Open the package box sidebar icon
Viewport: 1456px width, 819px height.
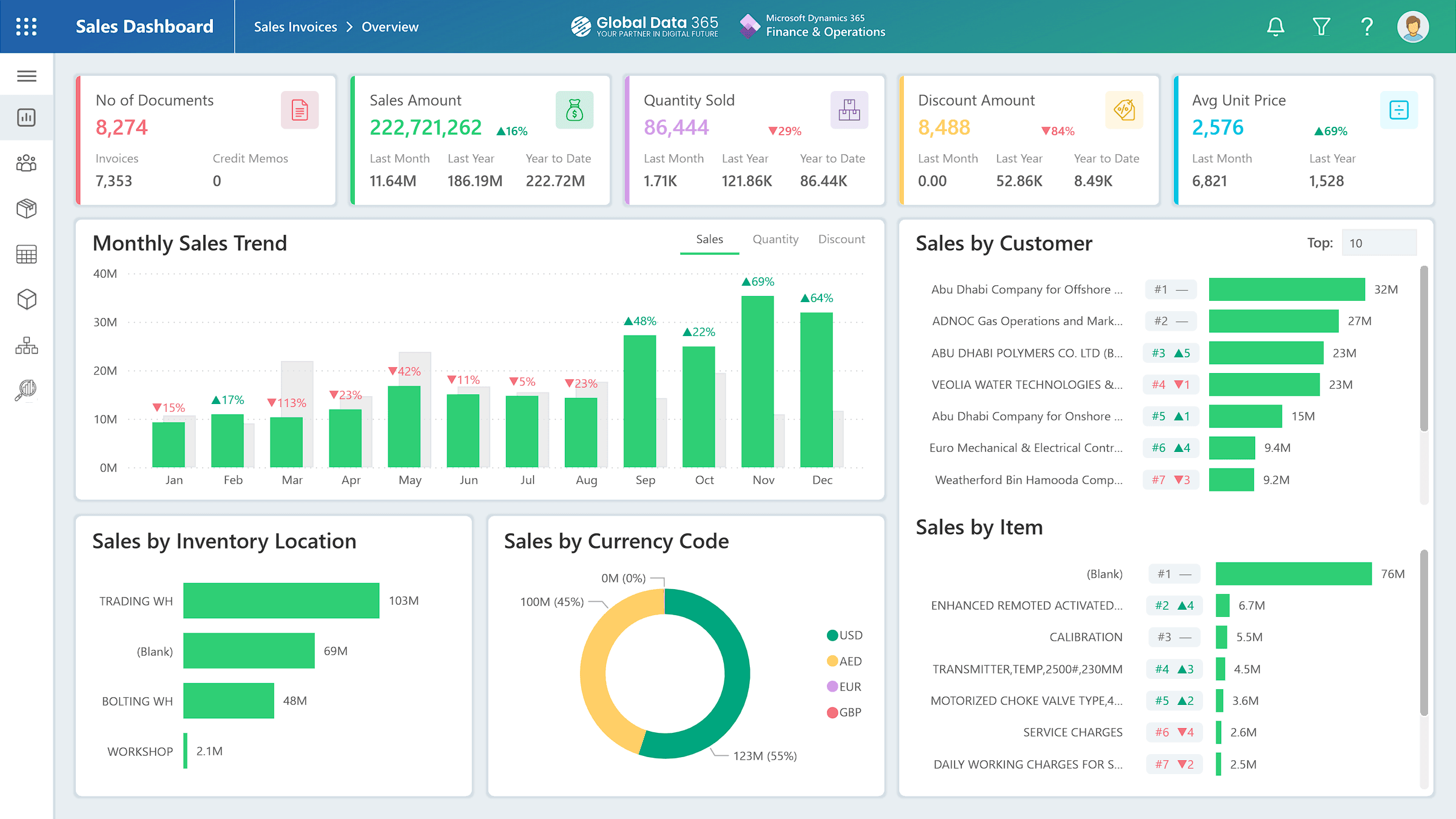pyautogui.click(x=27, y=208)
